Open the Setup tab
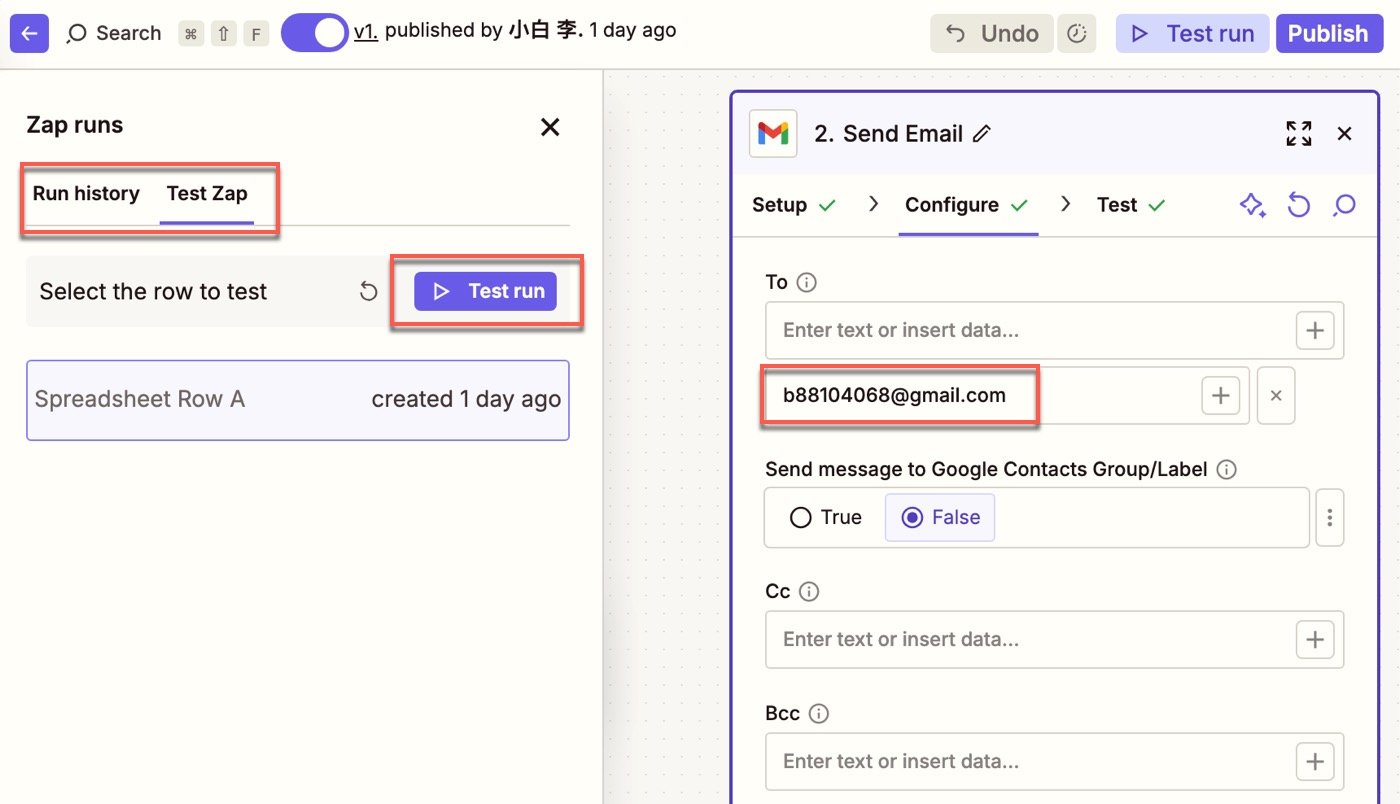 pyautogui.click(x=794, y=205)
